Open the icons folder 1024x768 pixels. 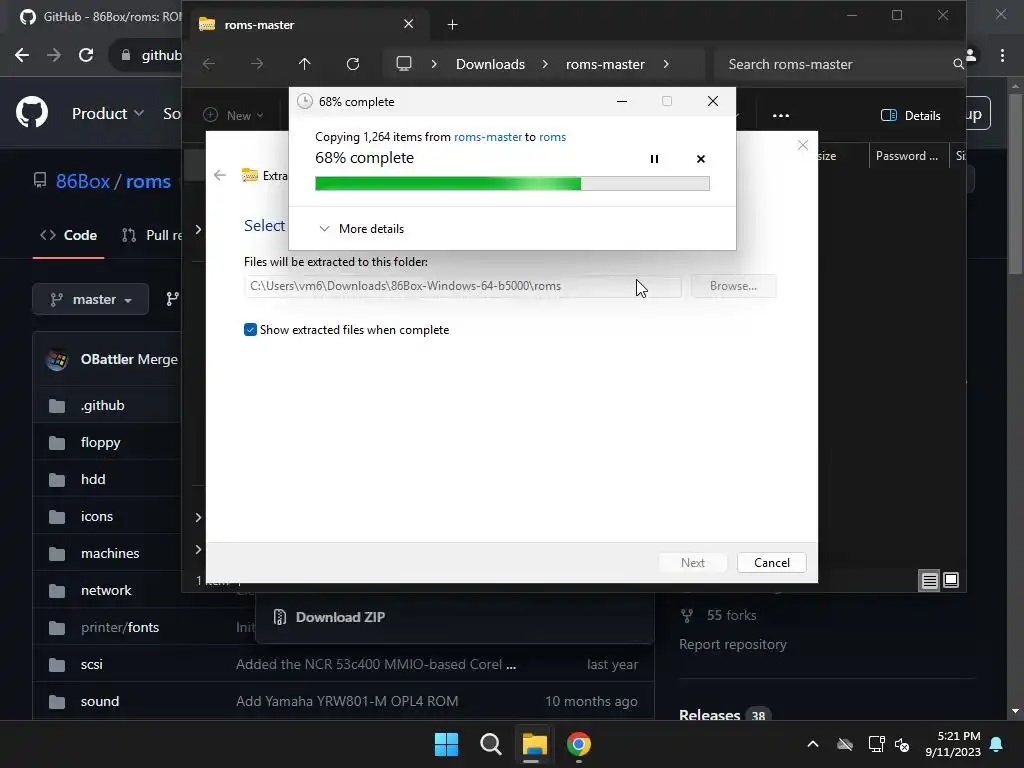(x=97, y=517)
